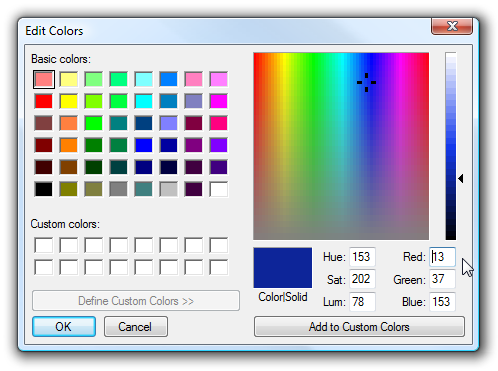Select the pure red basic color swatch

pyautogui.click(x=44, y=101)
